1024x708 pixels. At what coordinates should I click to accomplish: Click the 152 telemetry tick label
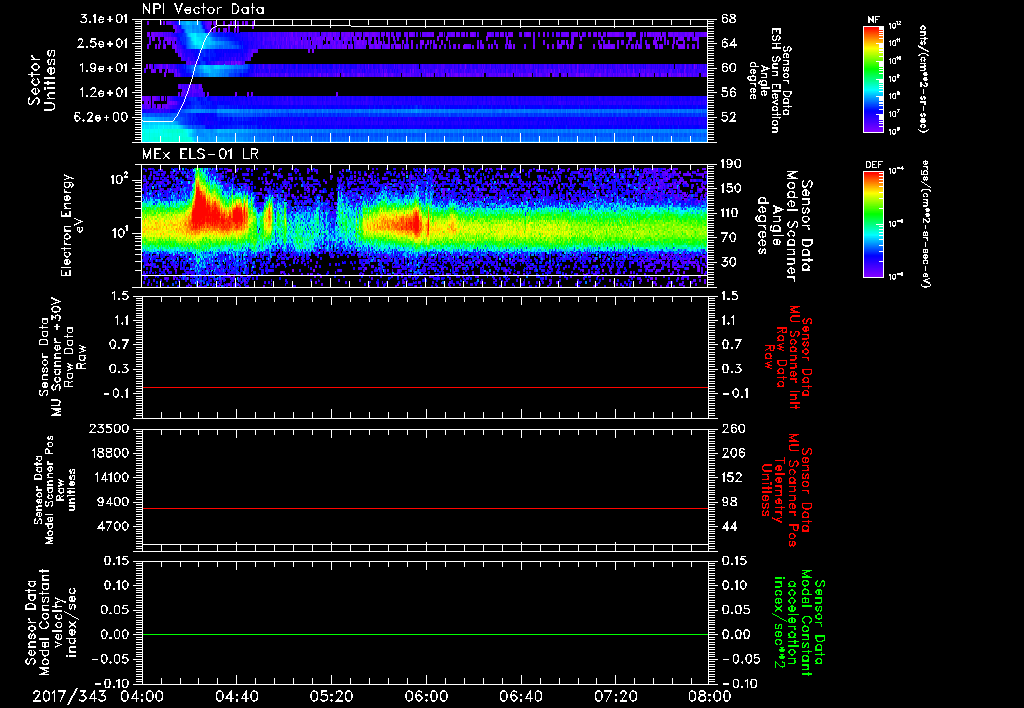(x=733, y=477)
